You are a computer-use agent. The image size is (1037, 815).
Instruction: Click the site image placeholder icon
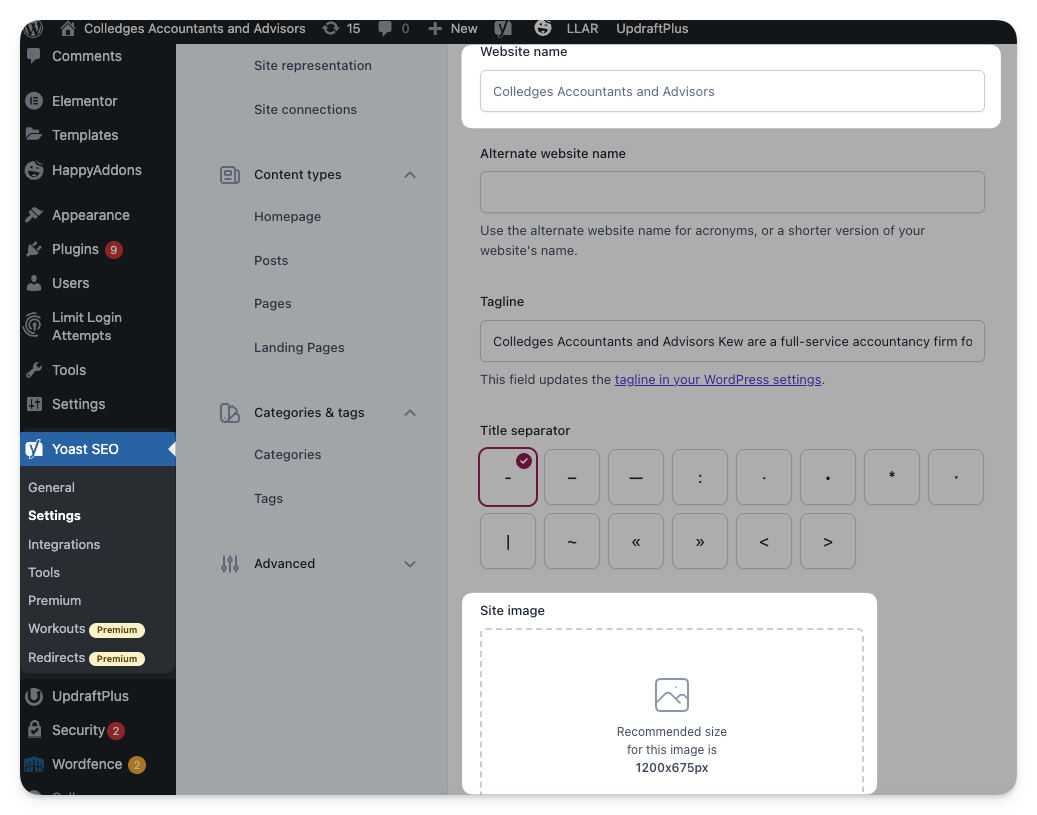point(671,695)
